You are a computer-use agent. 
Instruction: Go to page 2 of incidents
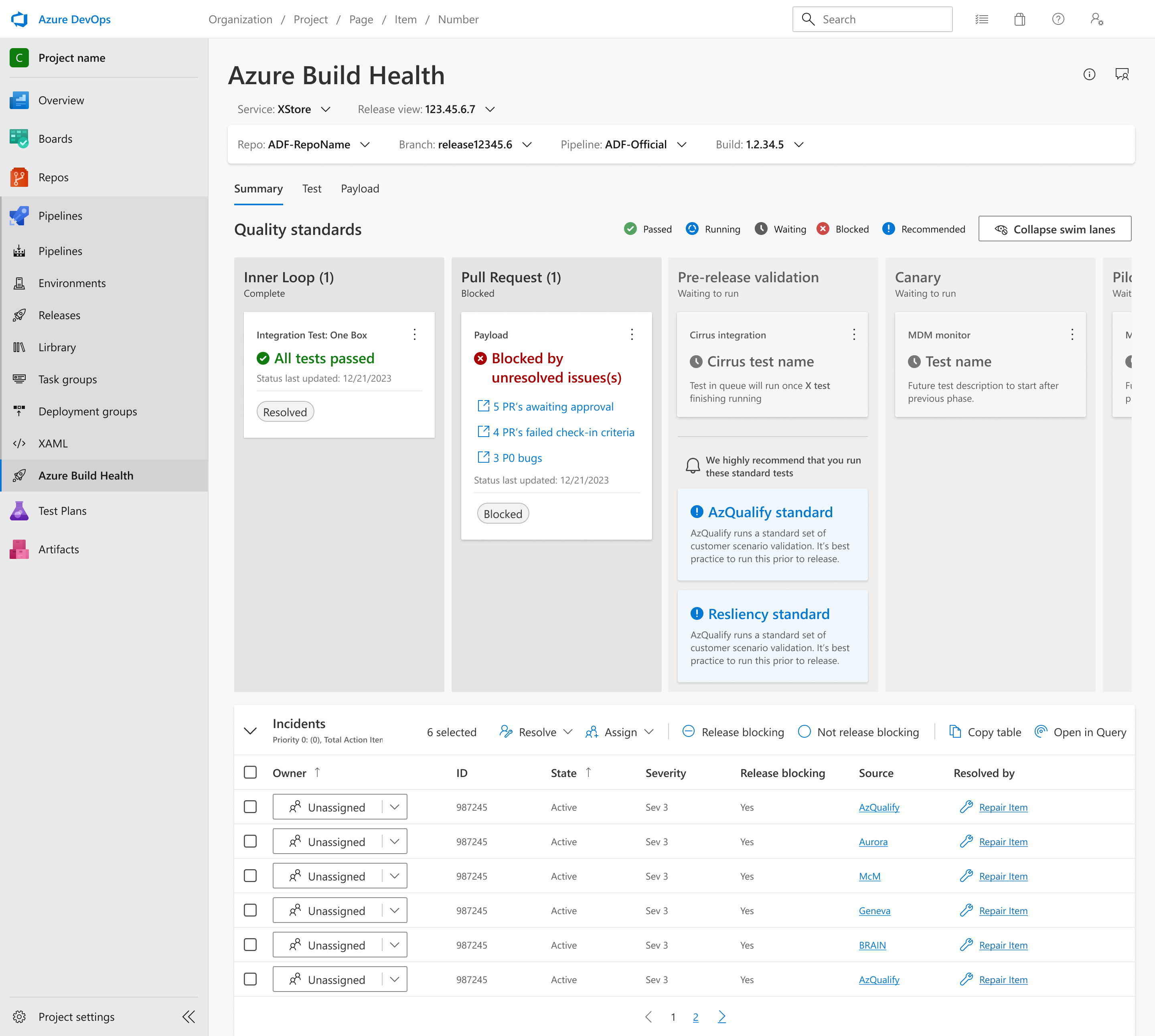tap(695, 1017)
